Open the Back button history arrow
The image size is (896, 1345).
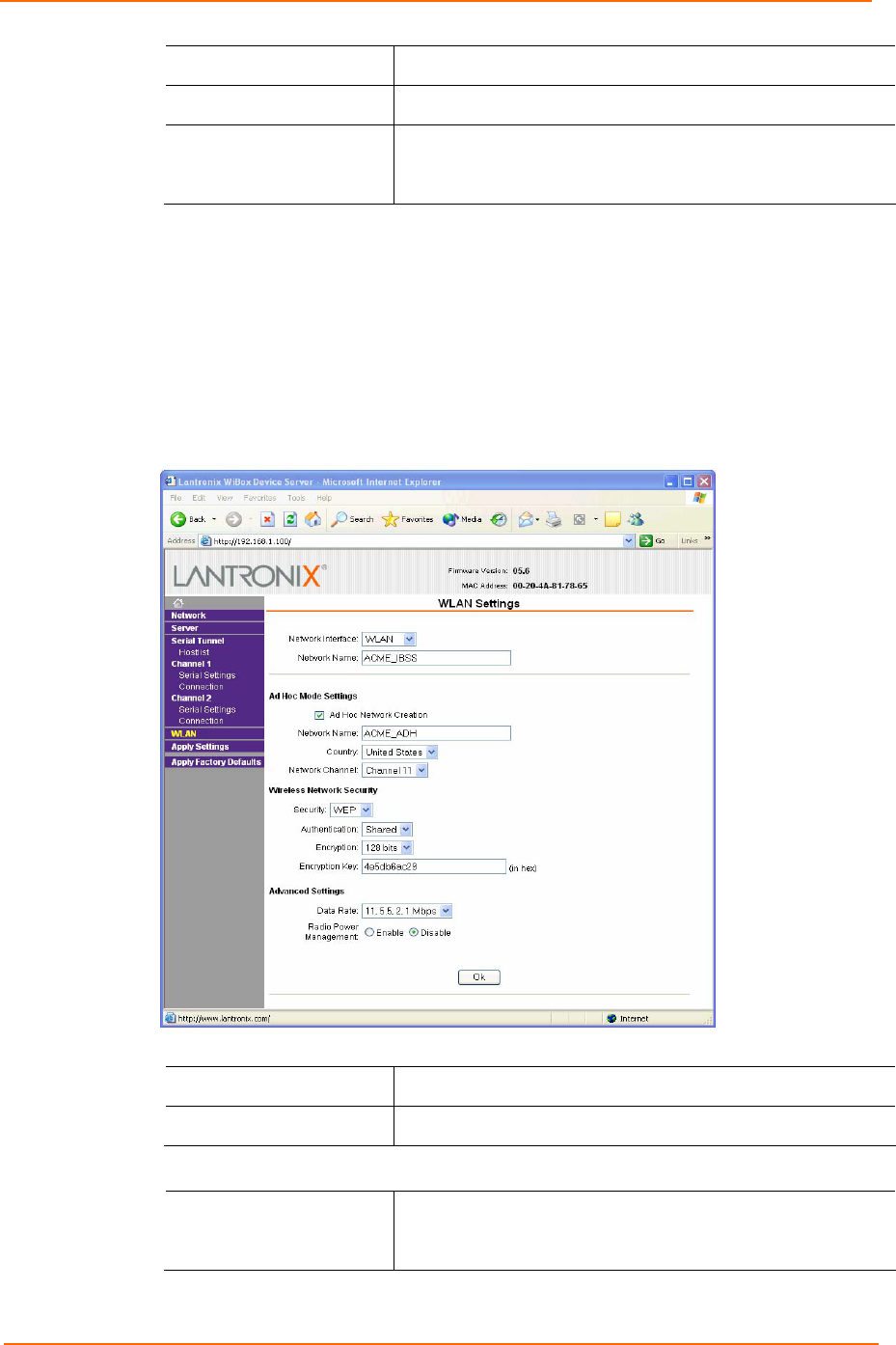click(214, 519)
